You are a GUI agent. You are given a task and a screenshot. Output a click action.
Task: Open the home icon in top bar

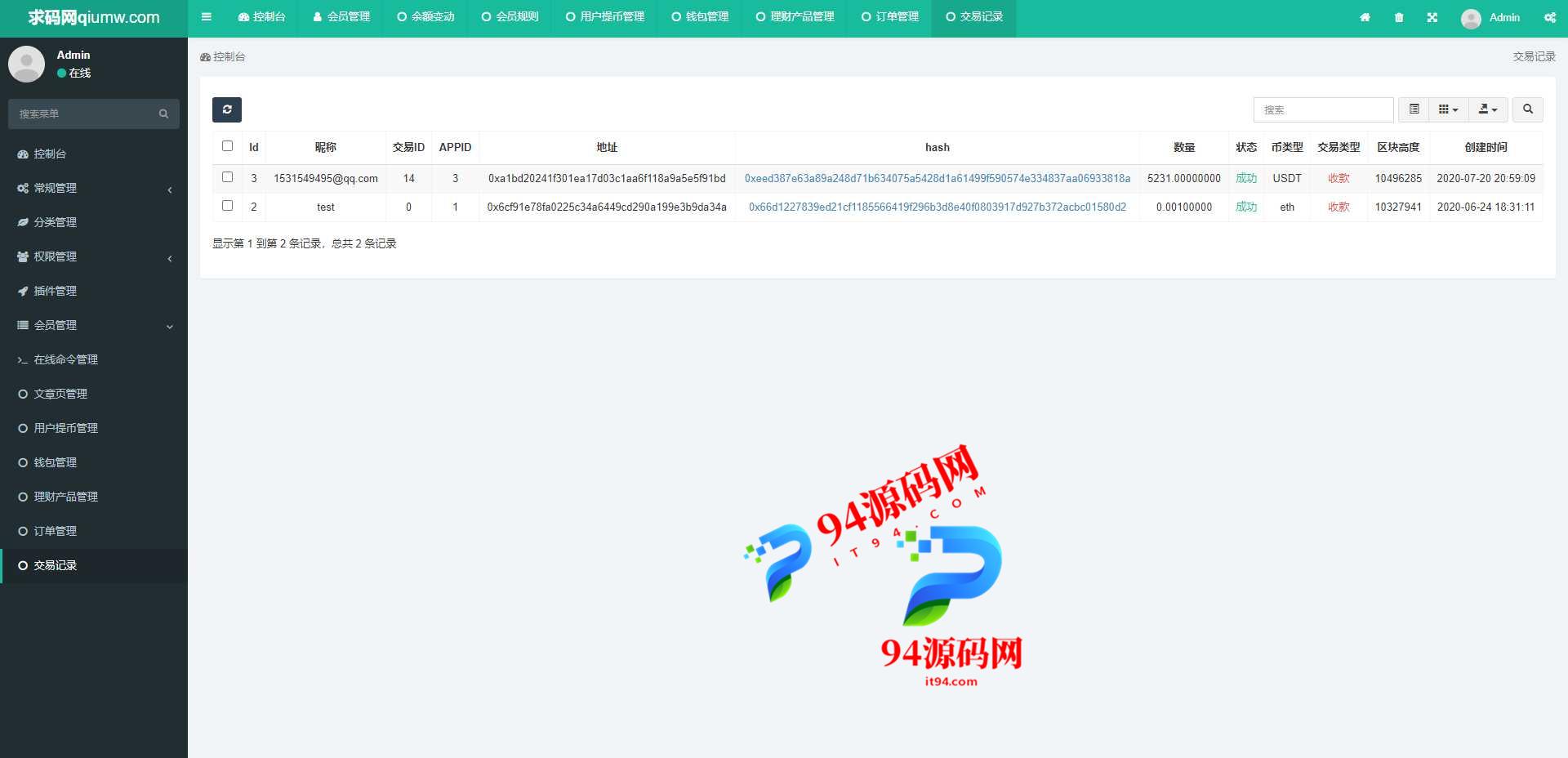(x=1365, y=17)
